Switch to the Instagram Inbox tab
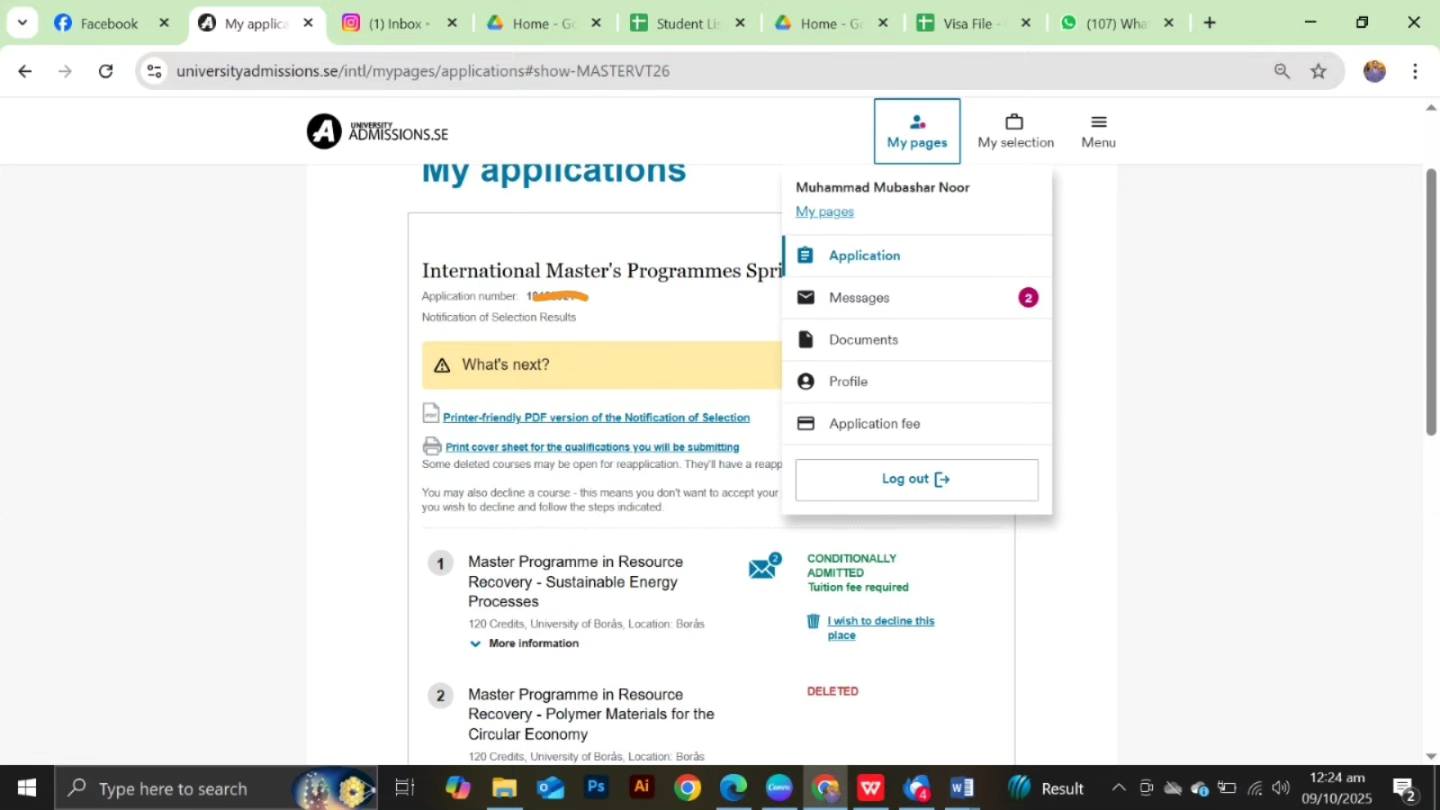Image resolution: width=1440 pixels, height=810 pixels. pos(399,23)
